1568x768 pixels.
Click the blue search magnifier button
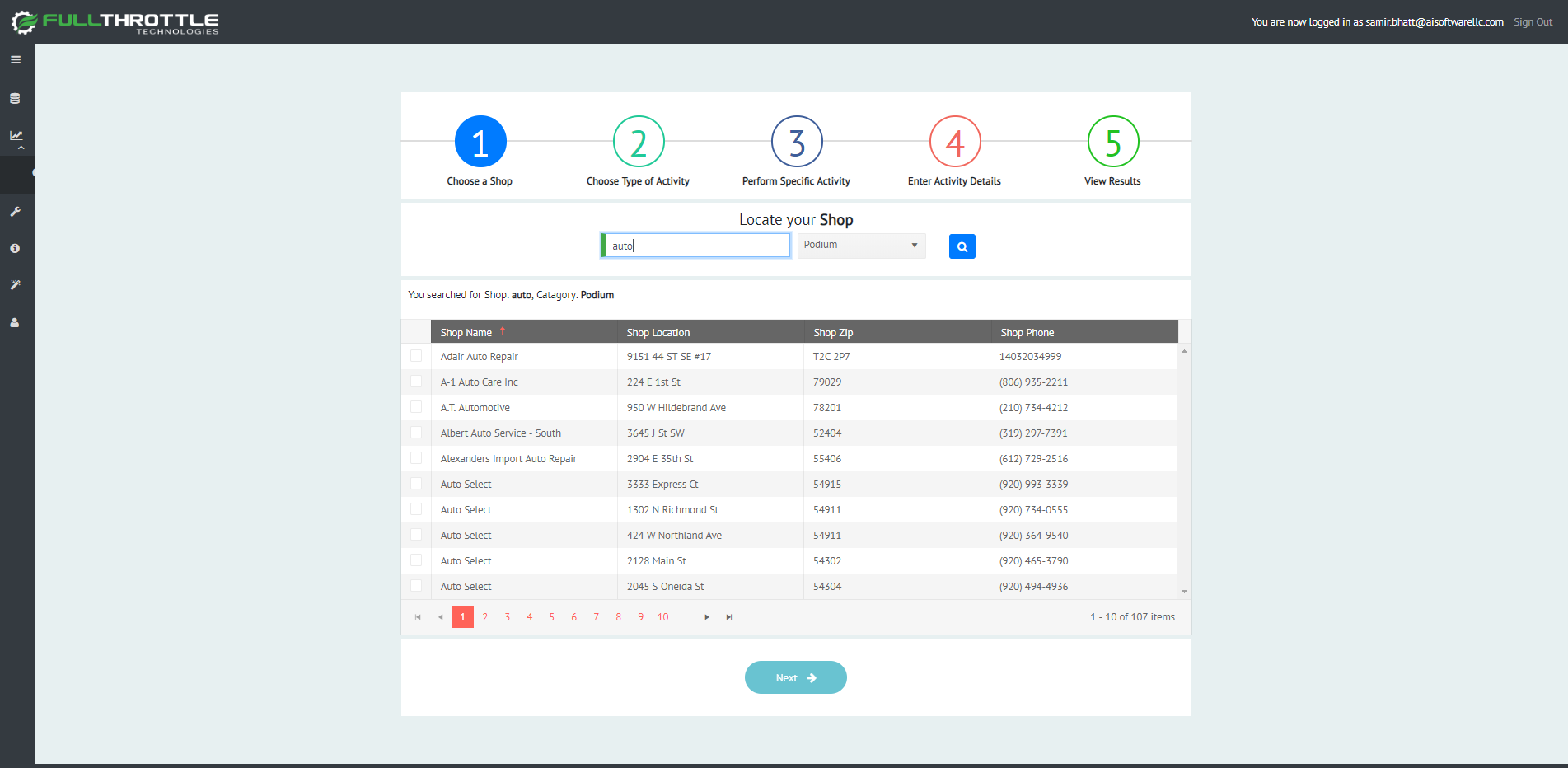962,246
